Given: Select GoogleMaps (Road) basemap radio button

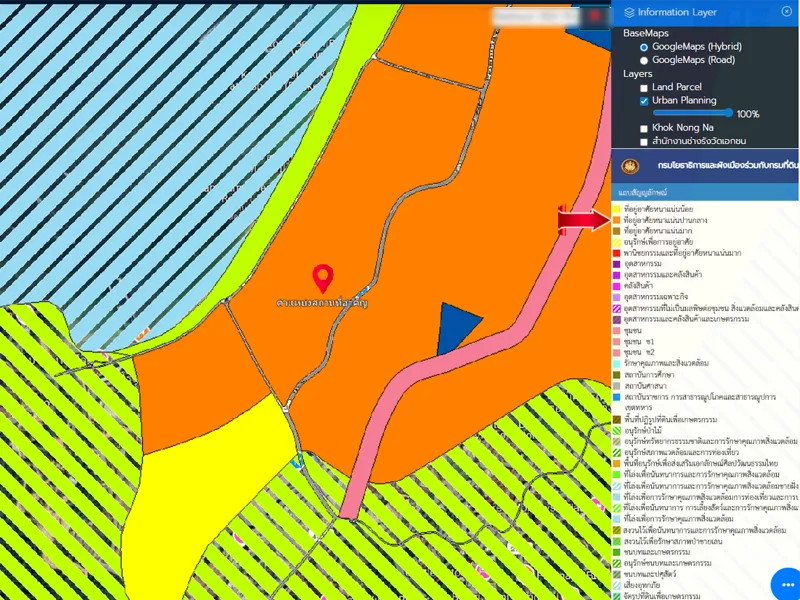Looking at the screenshot, I should click(x=644, y=60).
